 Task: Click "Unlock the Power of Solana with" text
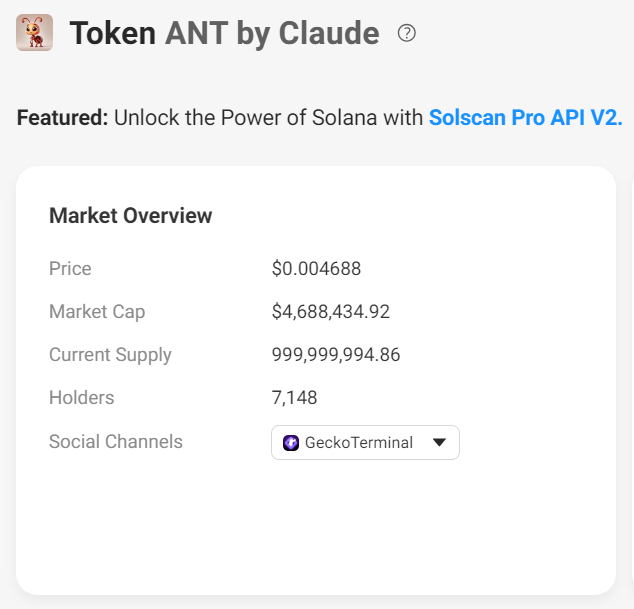268,117
